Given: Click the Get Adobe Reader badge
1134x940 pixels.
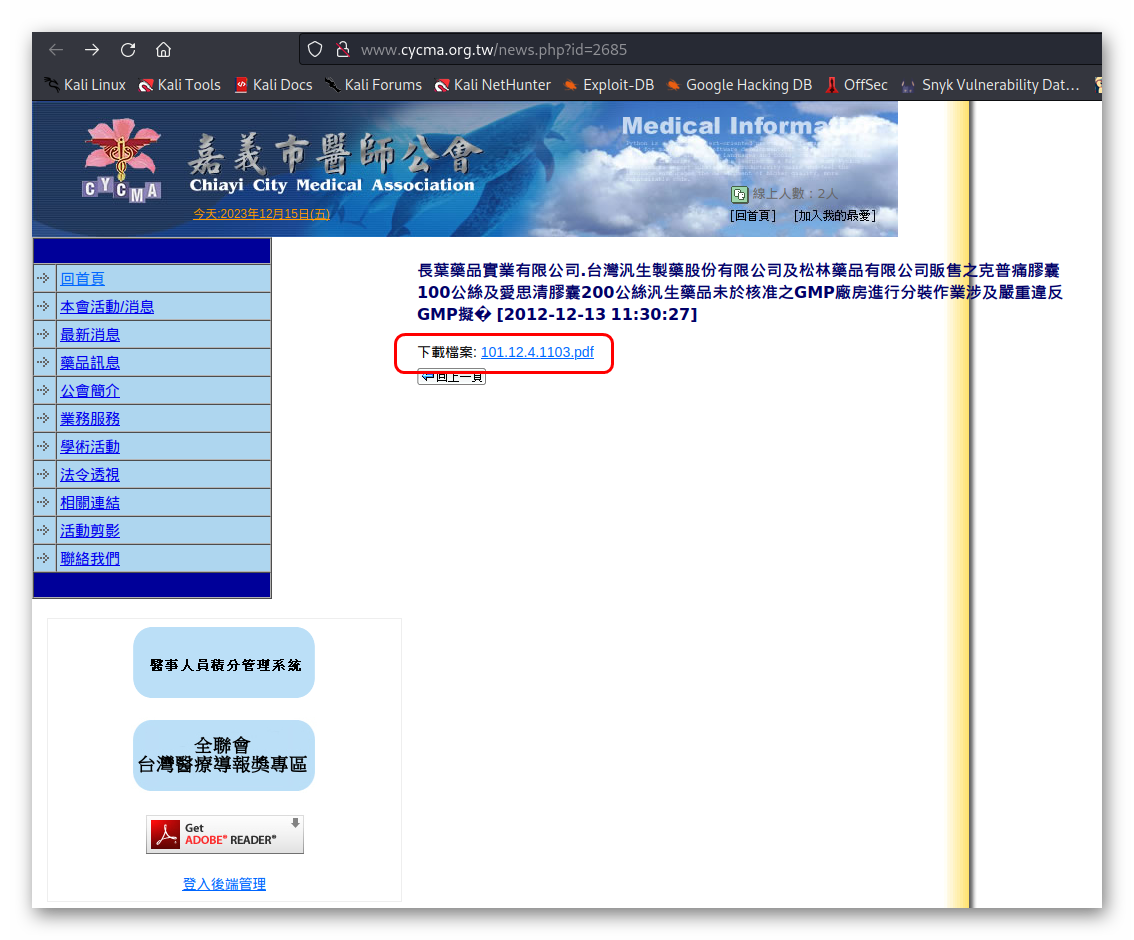Looking at the screenshot, I should (225, 834).
